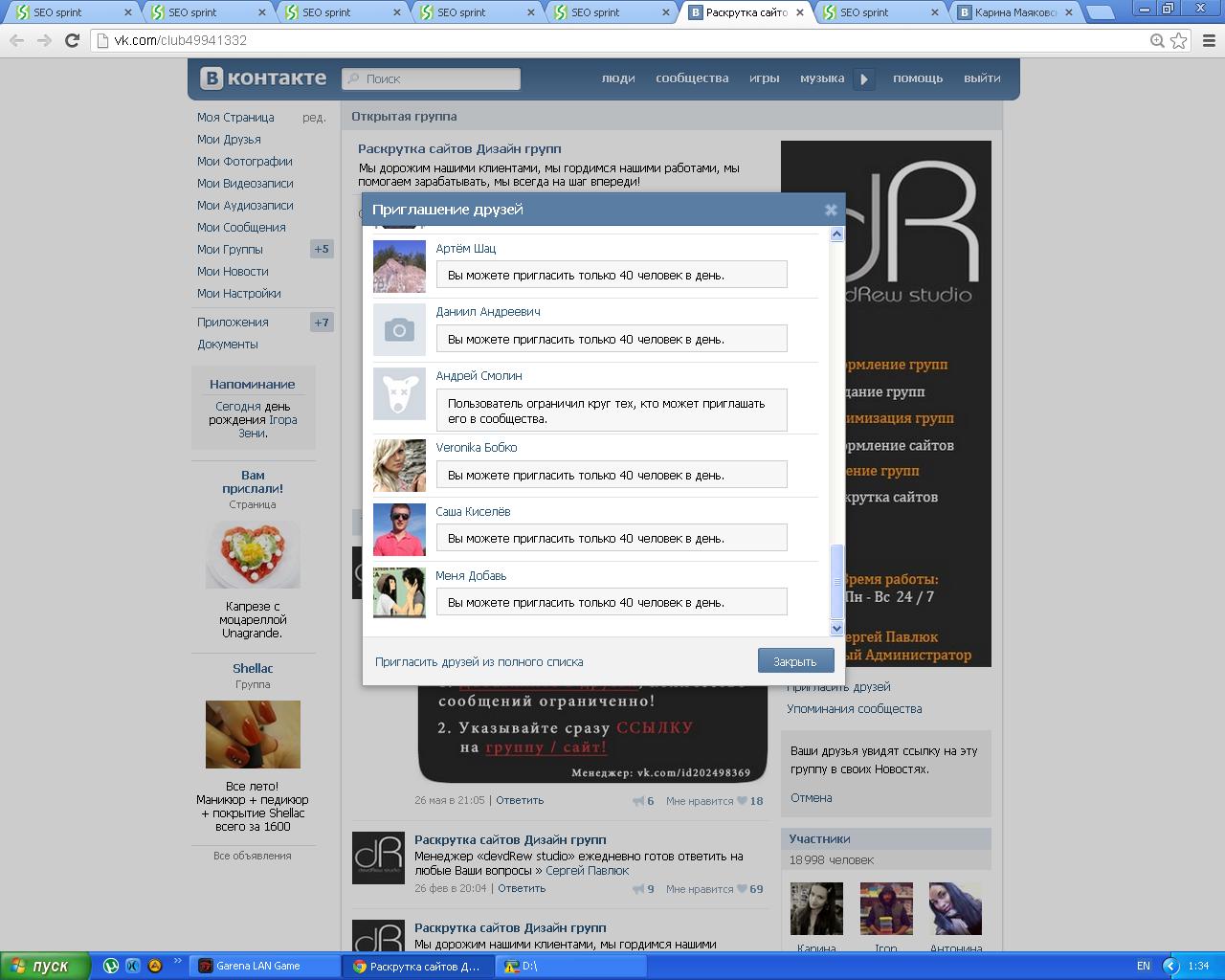The image size is (1225, 980).
Task: Open Мои Группы in left menu
Action: tap(230, 250)
